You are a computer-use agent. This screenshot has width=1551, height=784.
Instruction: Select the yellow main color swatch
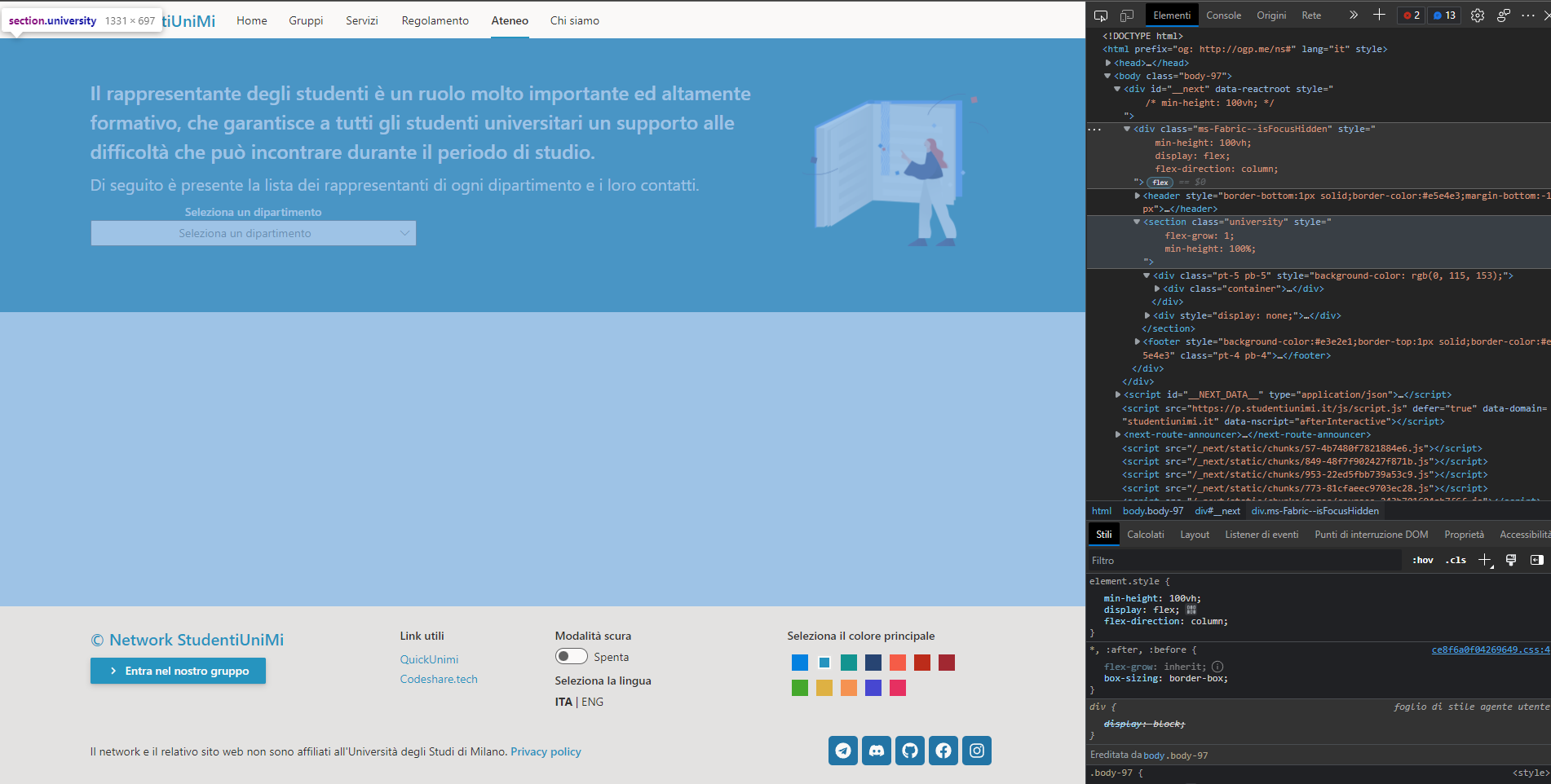click(x=824, y=688)
